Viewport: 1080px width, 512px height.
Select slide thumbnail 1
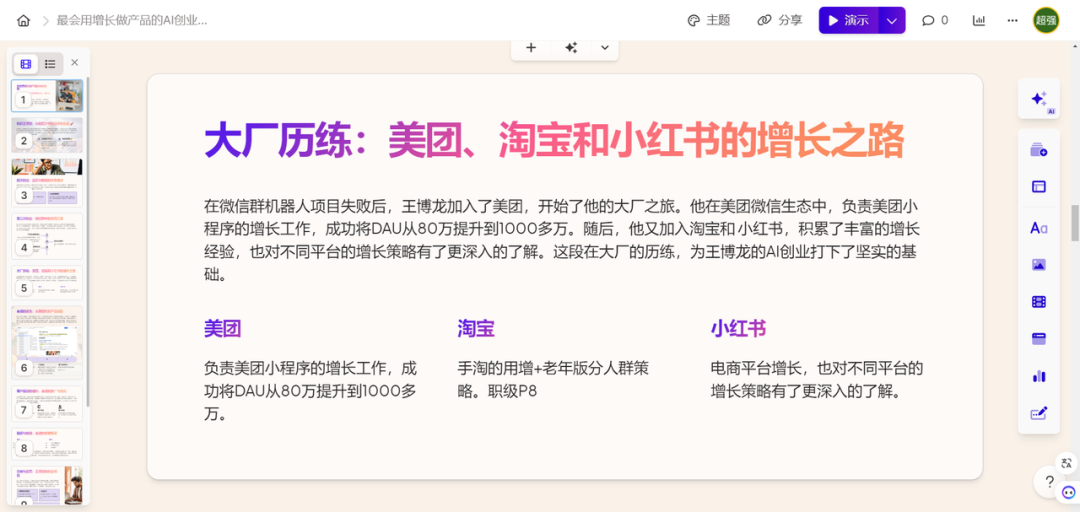tap(48, 96)
